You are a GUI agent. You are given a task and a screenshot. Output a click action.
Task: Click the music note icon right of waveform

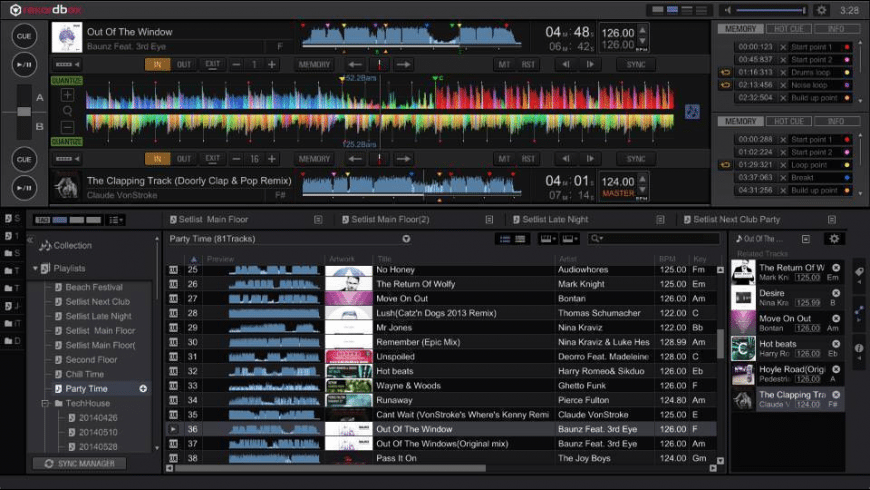tap(692, 111)
